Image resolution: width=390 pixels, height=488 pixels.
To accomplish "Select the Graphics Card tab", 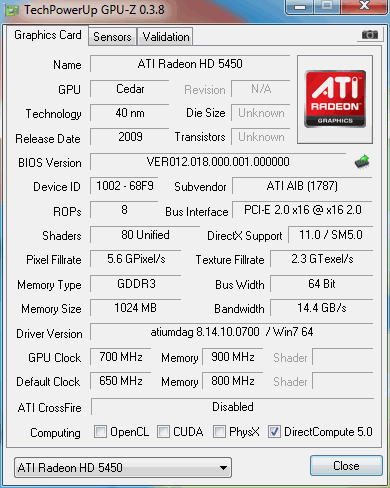I will click(48, 35).
